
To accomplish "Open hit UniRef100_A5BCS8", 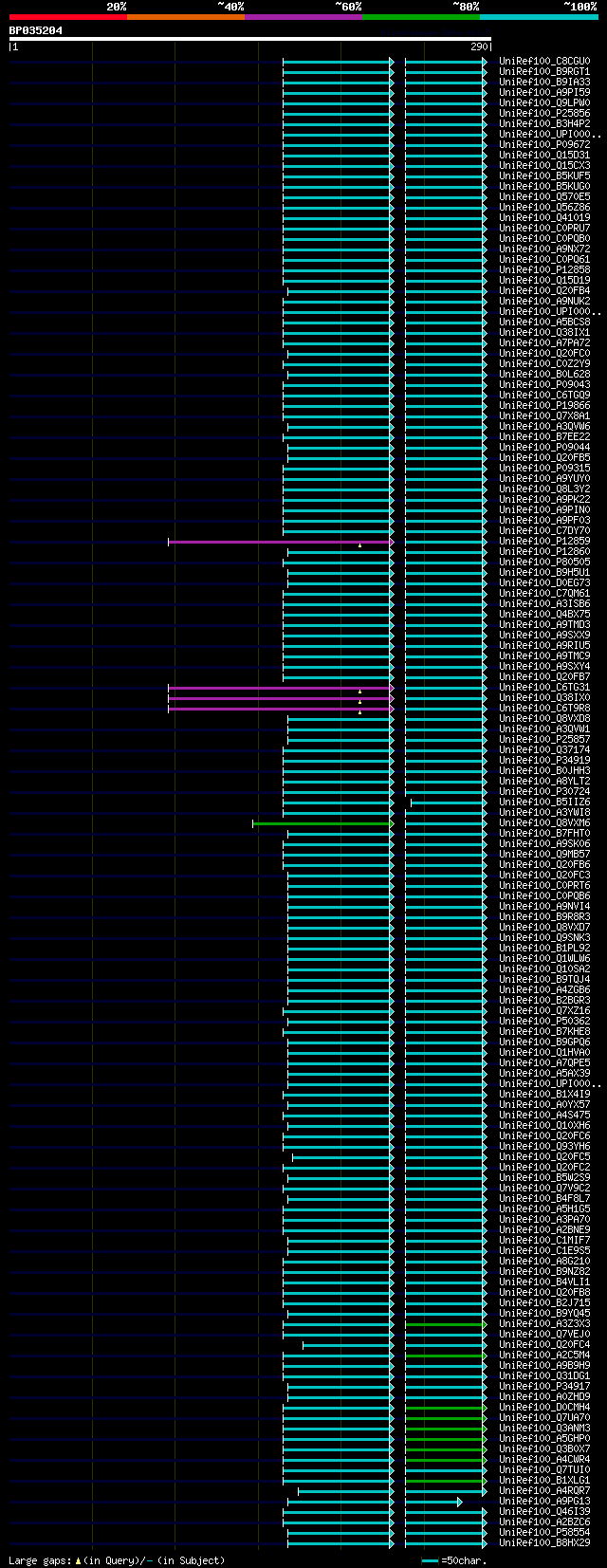I will (544, 323).
